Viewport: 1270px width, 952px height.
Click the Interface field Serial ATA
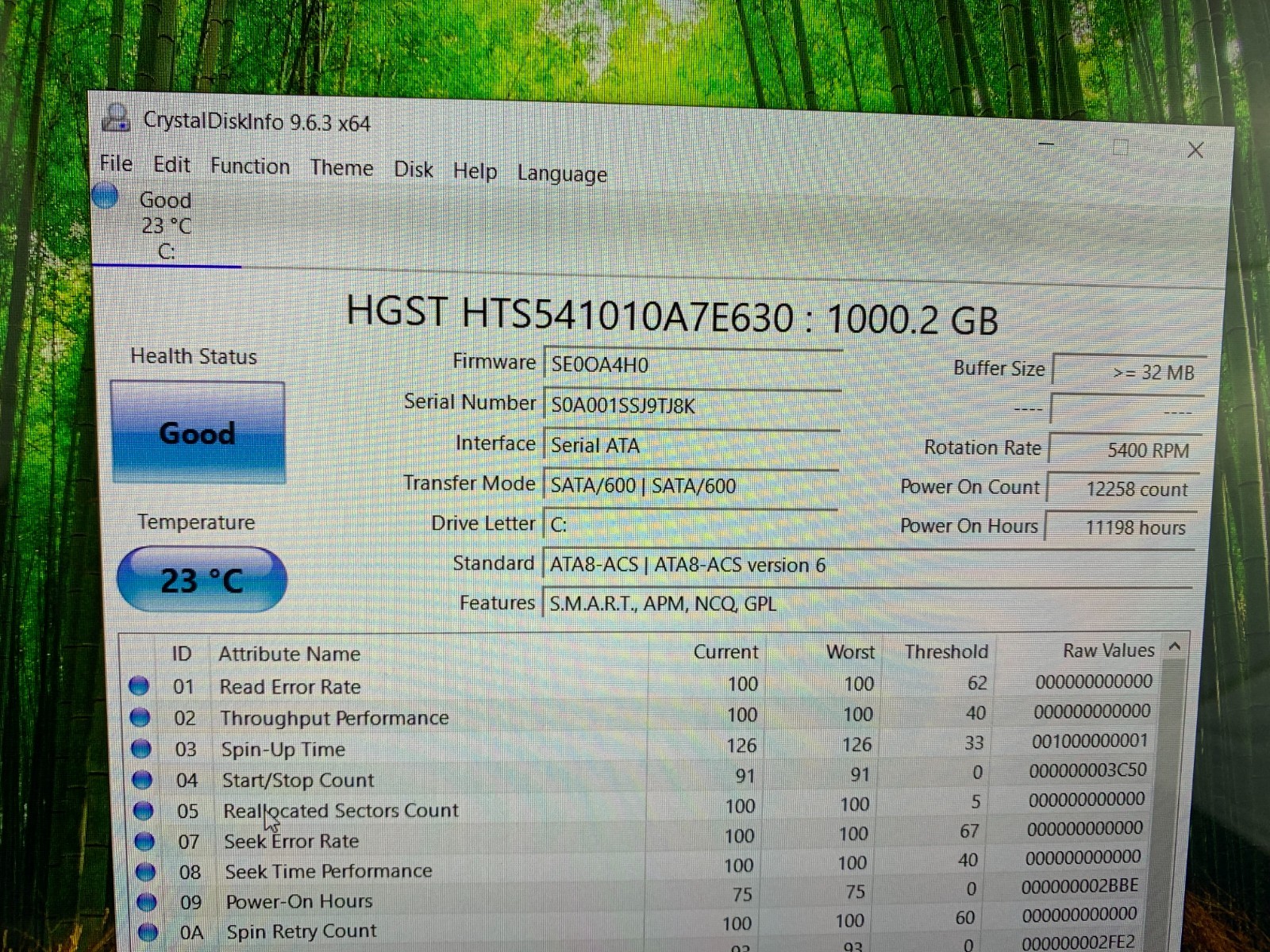pos(691,445)
